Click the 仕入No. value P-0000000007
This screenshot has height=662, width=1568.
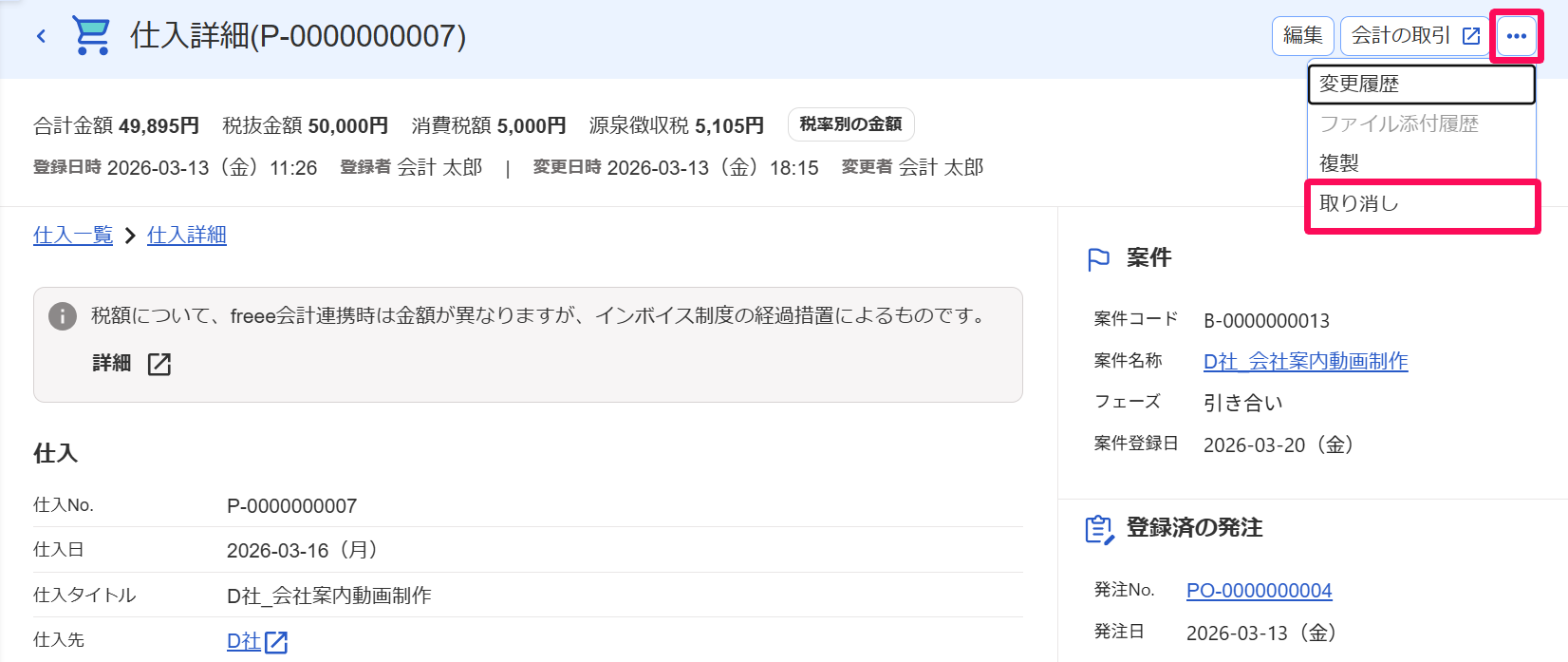[x=292, y=506]
